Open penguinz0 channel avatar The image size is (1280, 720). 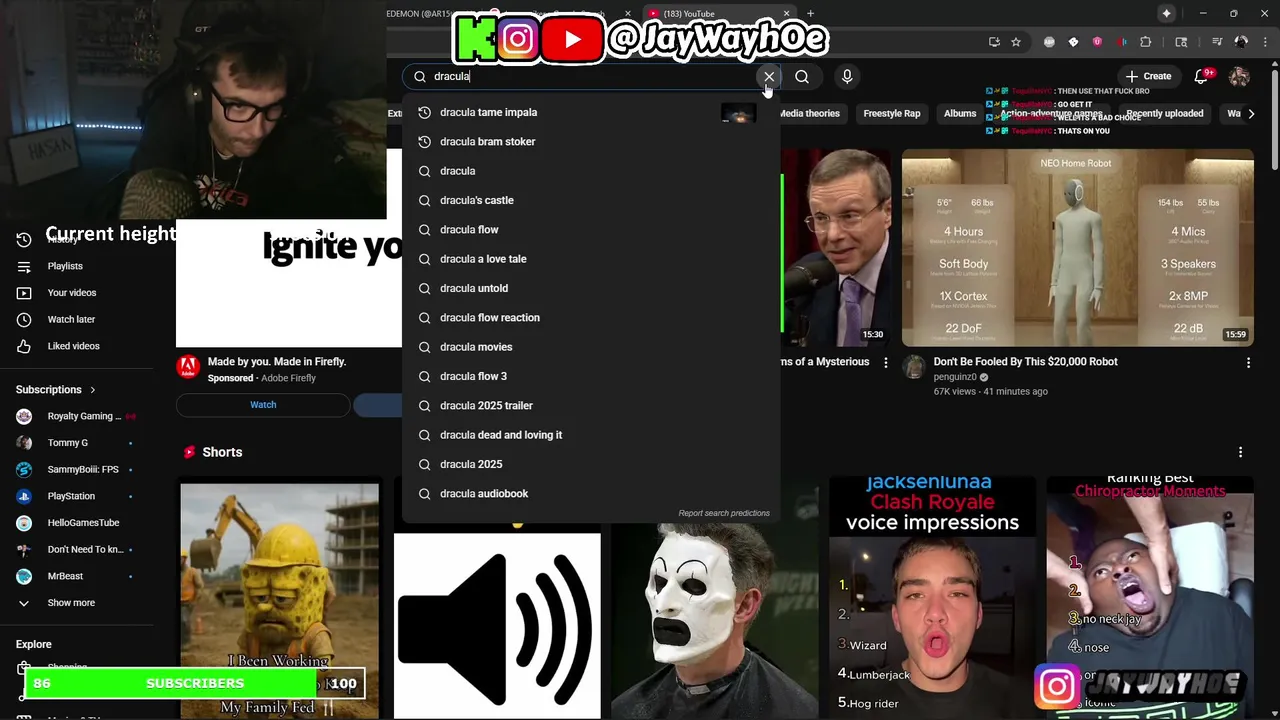(x=914, y=367)
